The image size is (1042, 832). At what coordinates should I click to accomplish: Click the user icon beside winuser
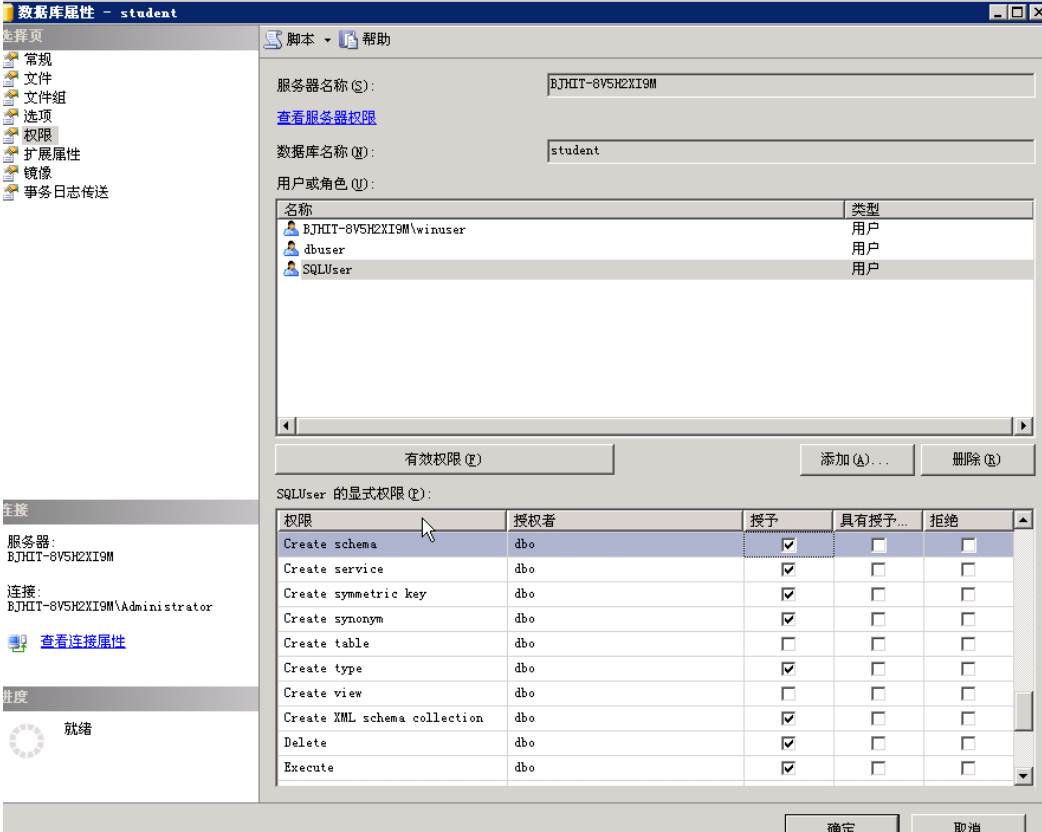290,229
